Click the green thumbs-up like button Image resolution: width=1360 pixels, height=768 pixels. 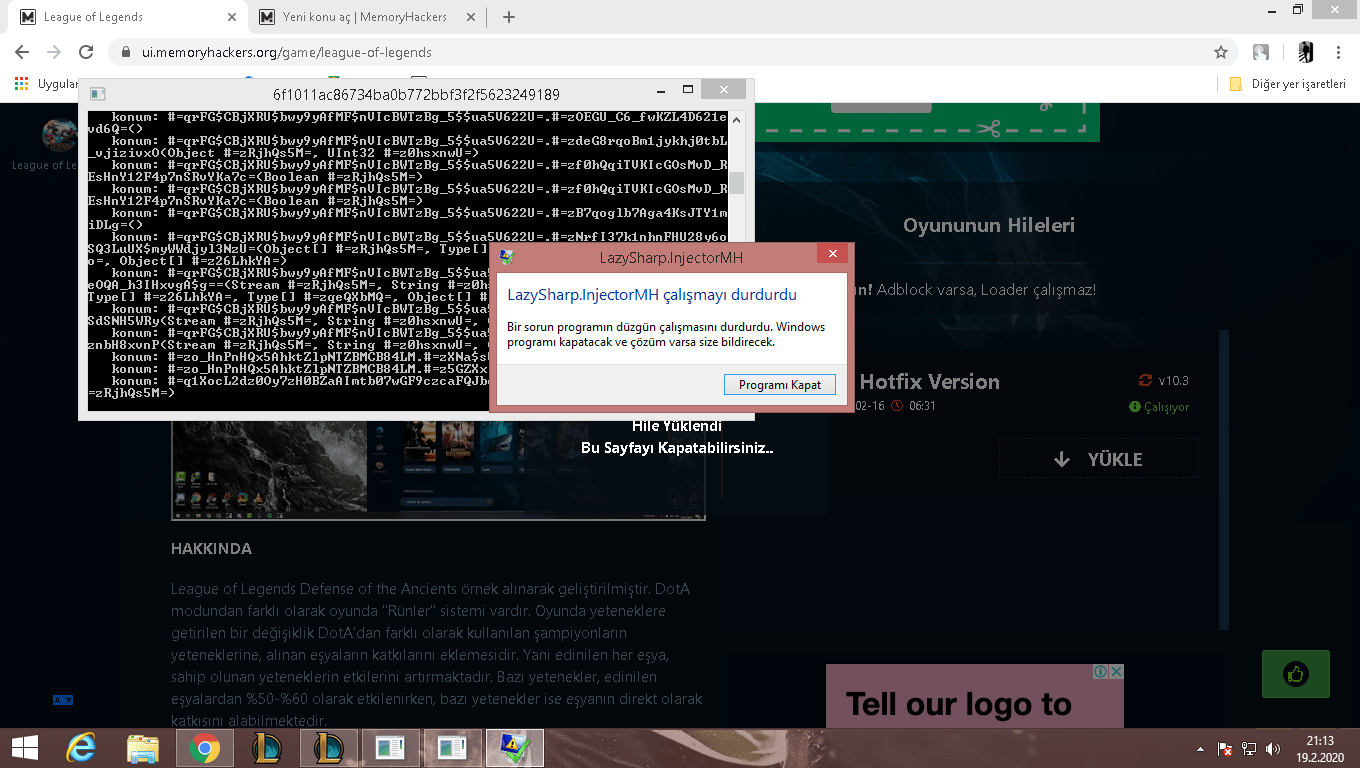(1296, 674)
